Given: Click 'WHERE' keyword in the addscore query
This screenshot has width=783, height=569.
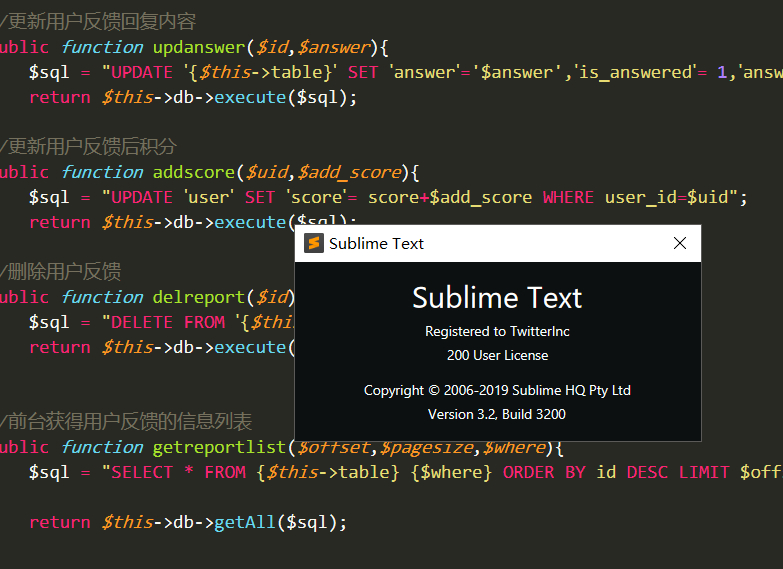Looking at the screenshot, I should [x=568, y=197].
